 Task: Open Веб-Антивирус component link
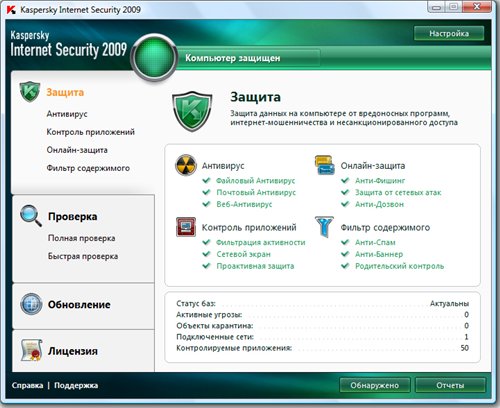tap(244, 204)
